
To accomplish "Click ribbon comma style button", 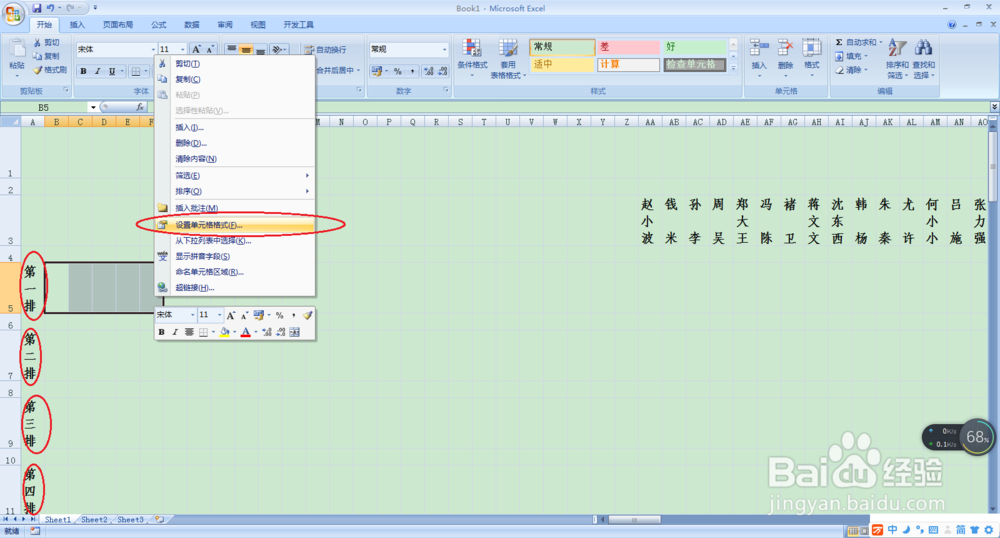I will click(x=413, y=71).
